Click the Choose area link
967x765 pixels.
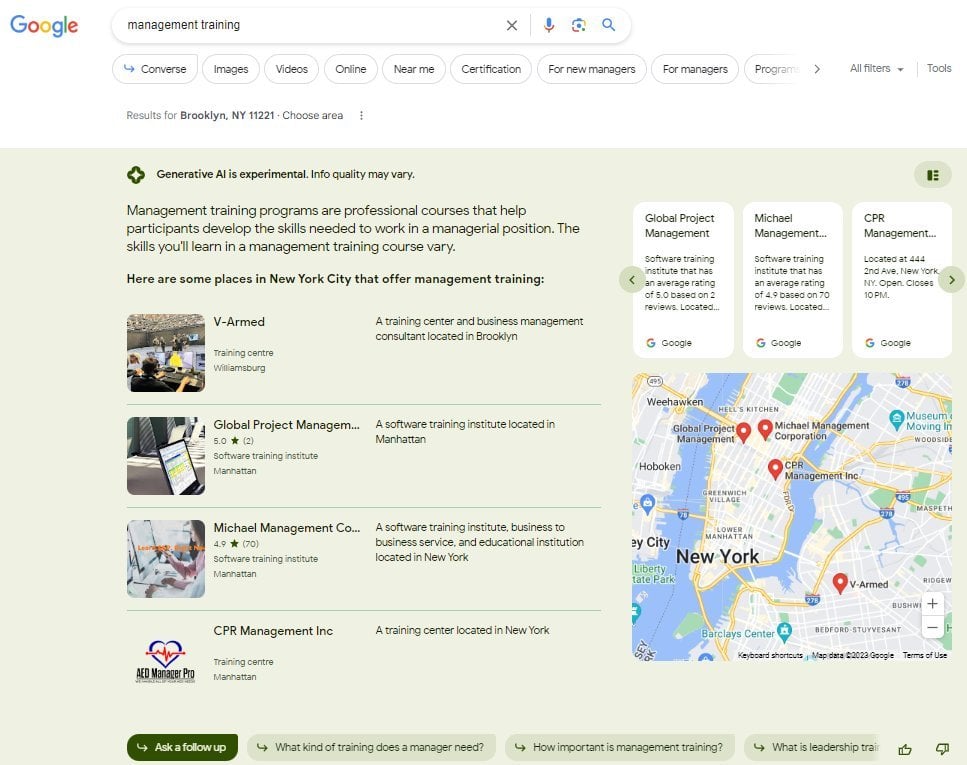tap(313, 115)
